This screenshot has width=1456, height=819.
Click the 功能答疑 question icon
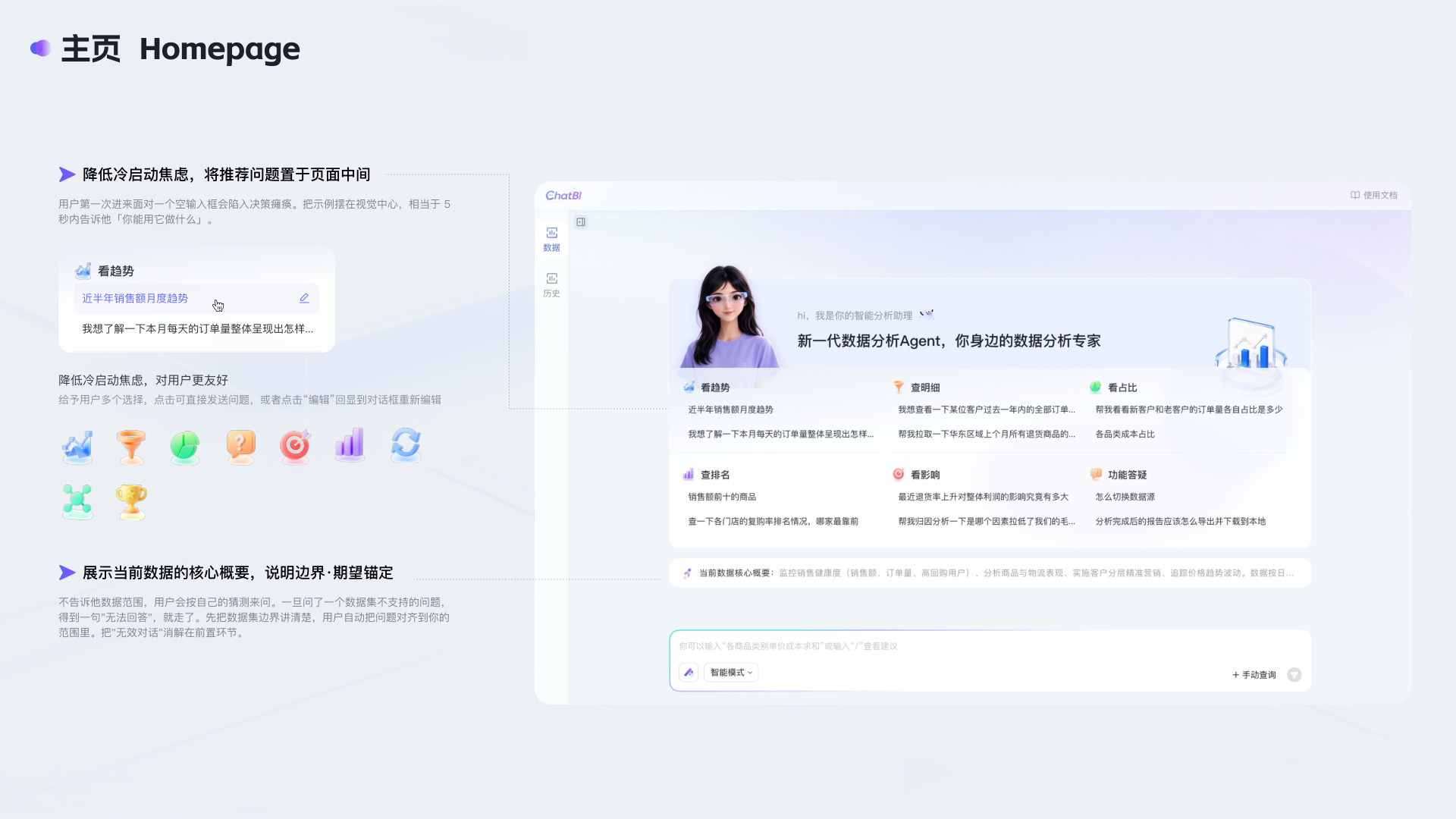(1096, 475)
